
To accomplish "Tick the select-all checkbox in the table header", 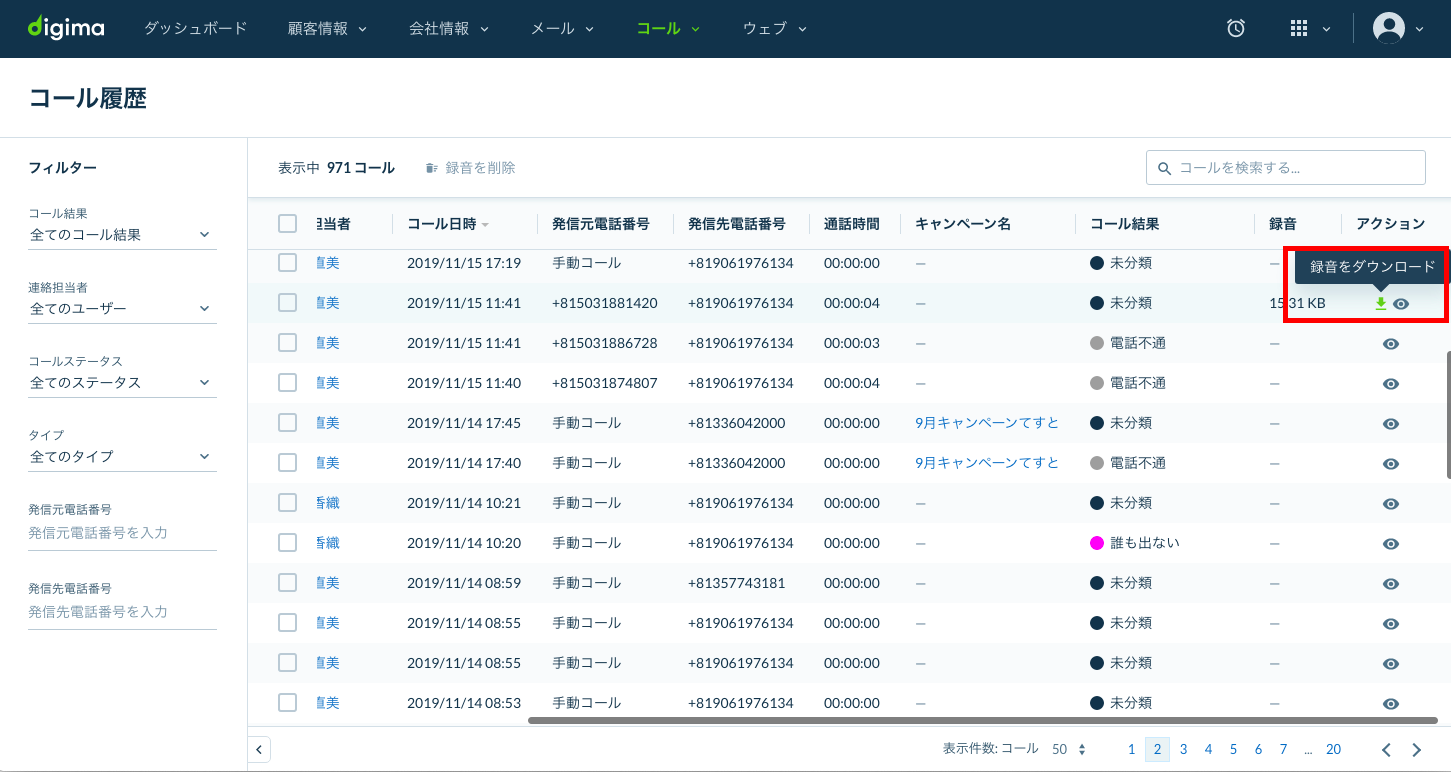I will point(287,223).
